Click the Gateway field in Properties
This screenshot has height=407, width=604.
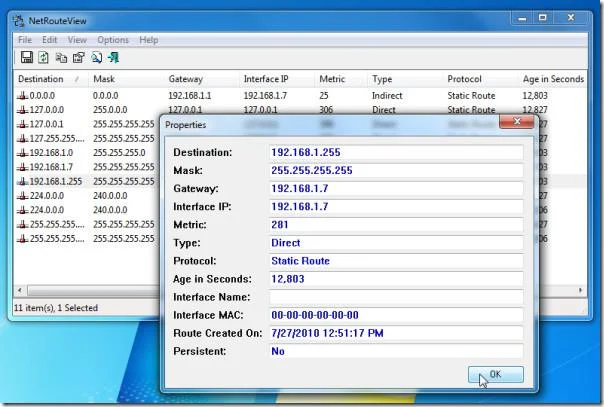(x=396, y=189)
